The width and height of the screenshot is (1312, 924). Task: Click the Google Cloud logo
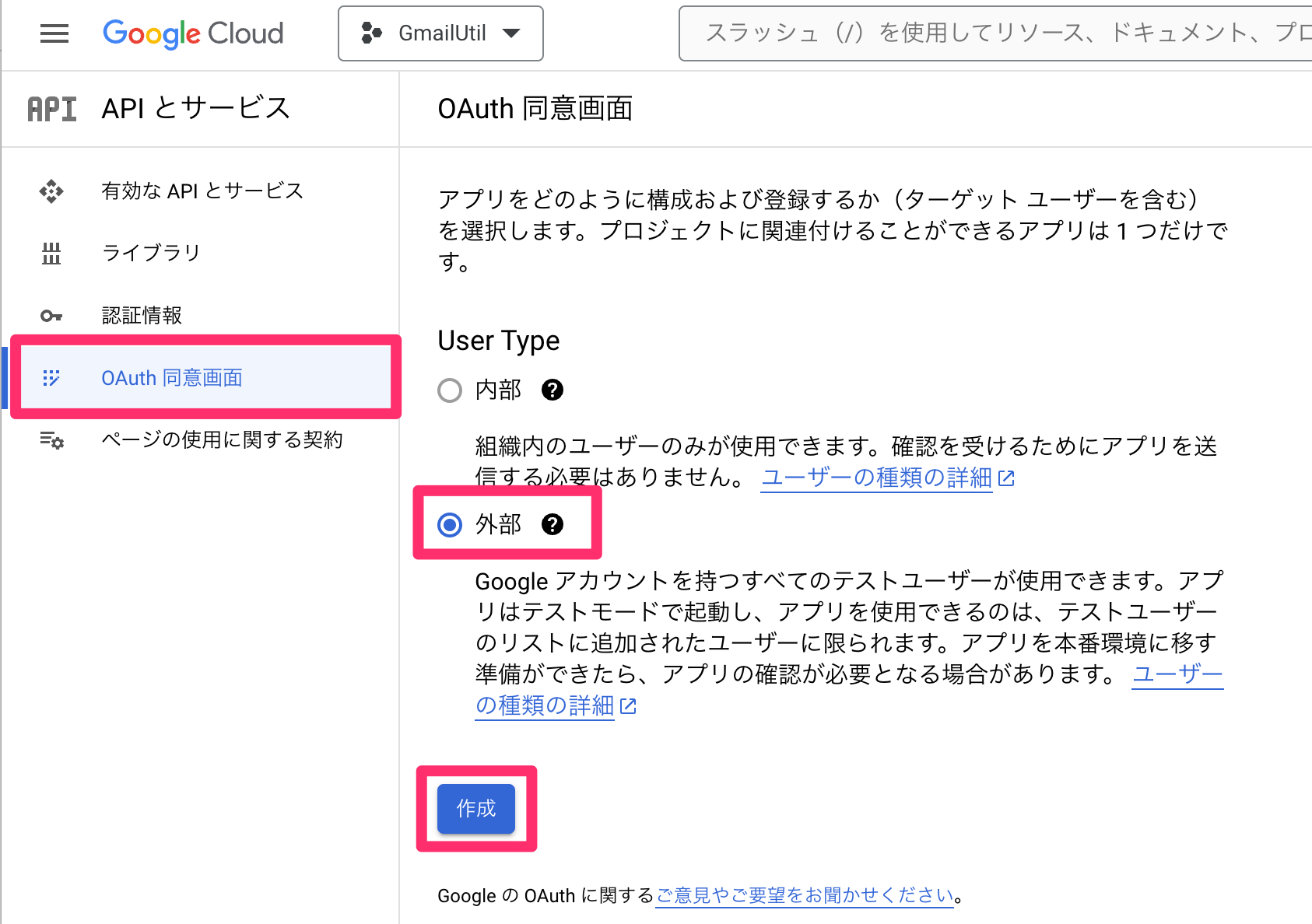tap(193, 33)
